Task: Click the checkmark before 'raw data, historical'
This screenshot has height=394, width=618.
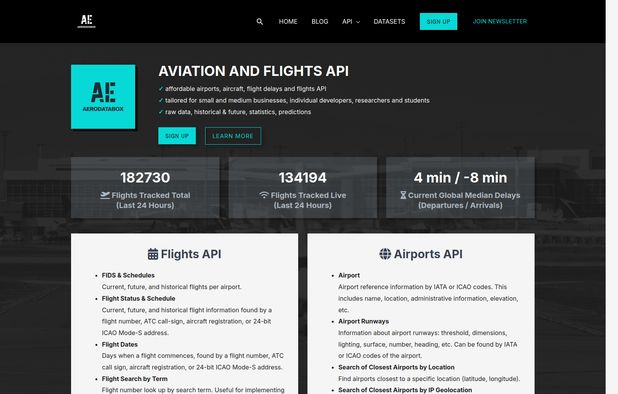Action: tap(161, 112)
